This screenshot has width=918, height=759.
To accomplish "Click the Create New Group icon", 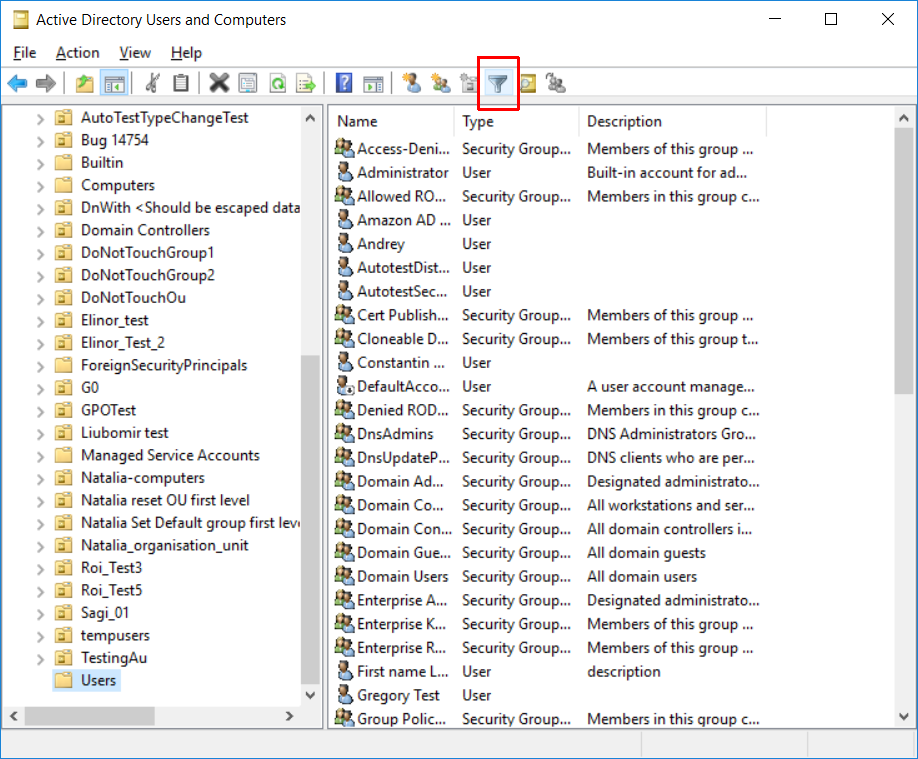I will click(x=441, y=83).
